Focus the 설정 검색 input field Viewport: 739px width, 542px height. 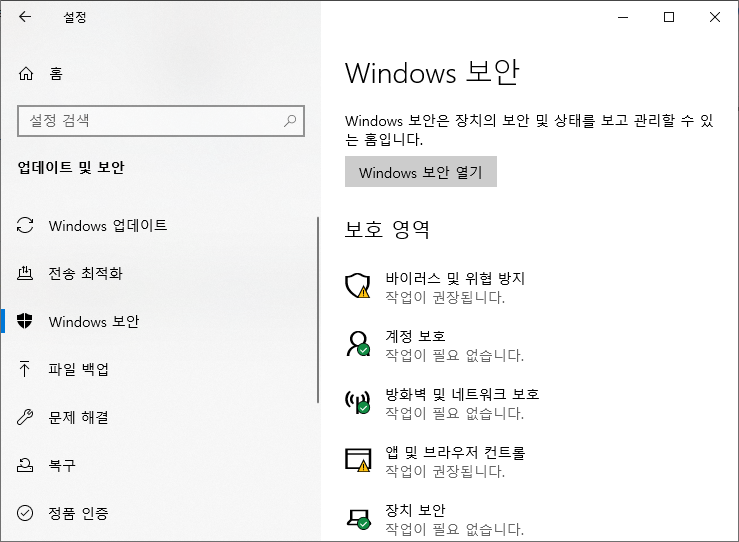click(x=161, y=121)
